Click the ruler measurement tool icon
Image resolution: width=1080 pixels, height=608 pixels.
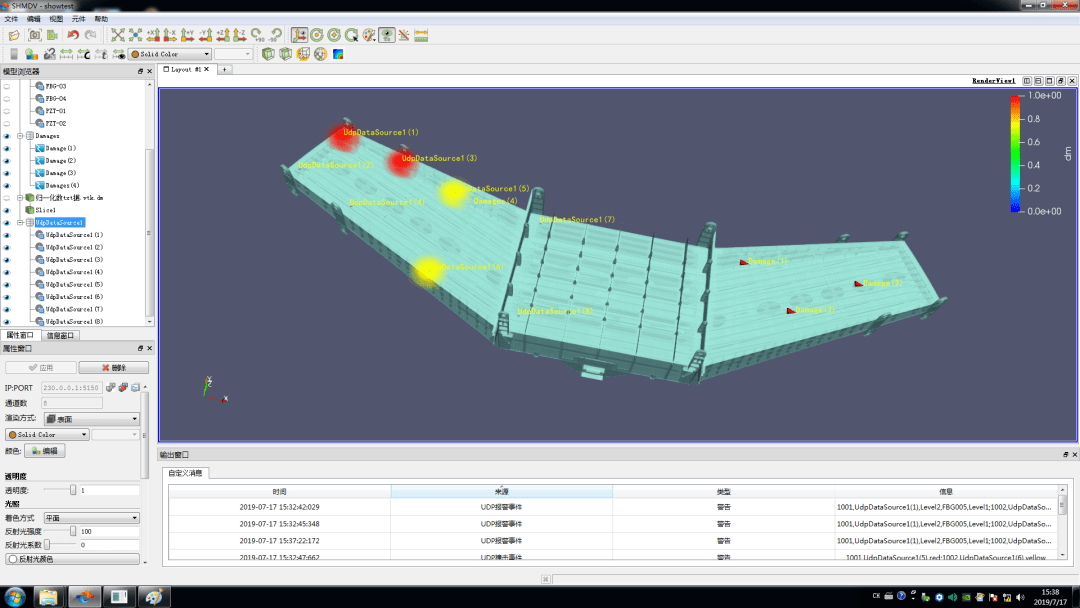tap(421, 35)
